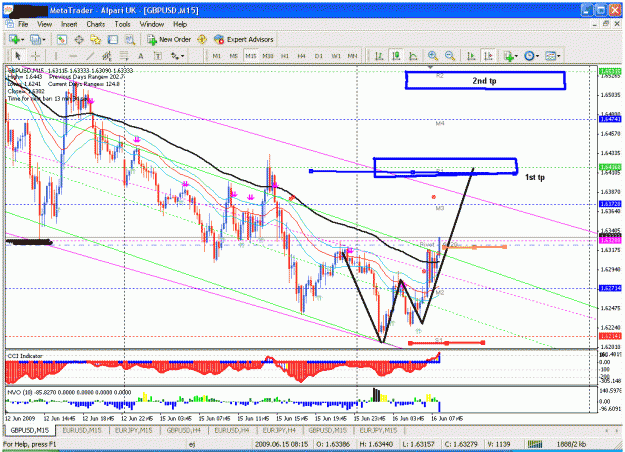The width and height of the screenshot is (625, 452).
Task: Switch timeframe to M1
Action: [x=216, y=56]
